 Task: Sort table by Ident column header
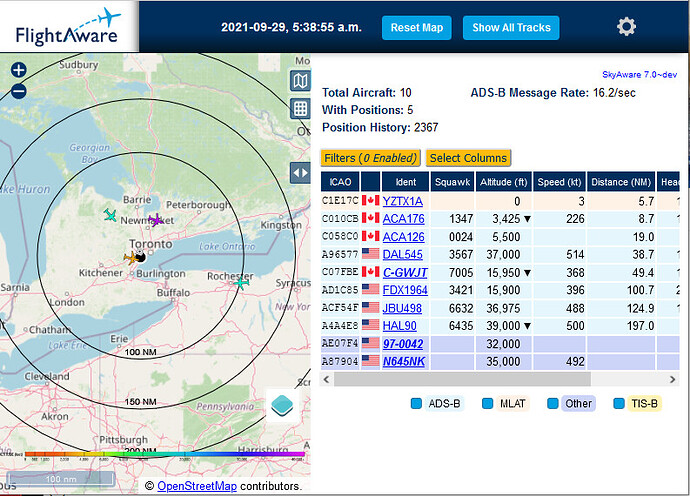pyautogui.click(x=405, y=182)
